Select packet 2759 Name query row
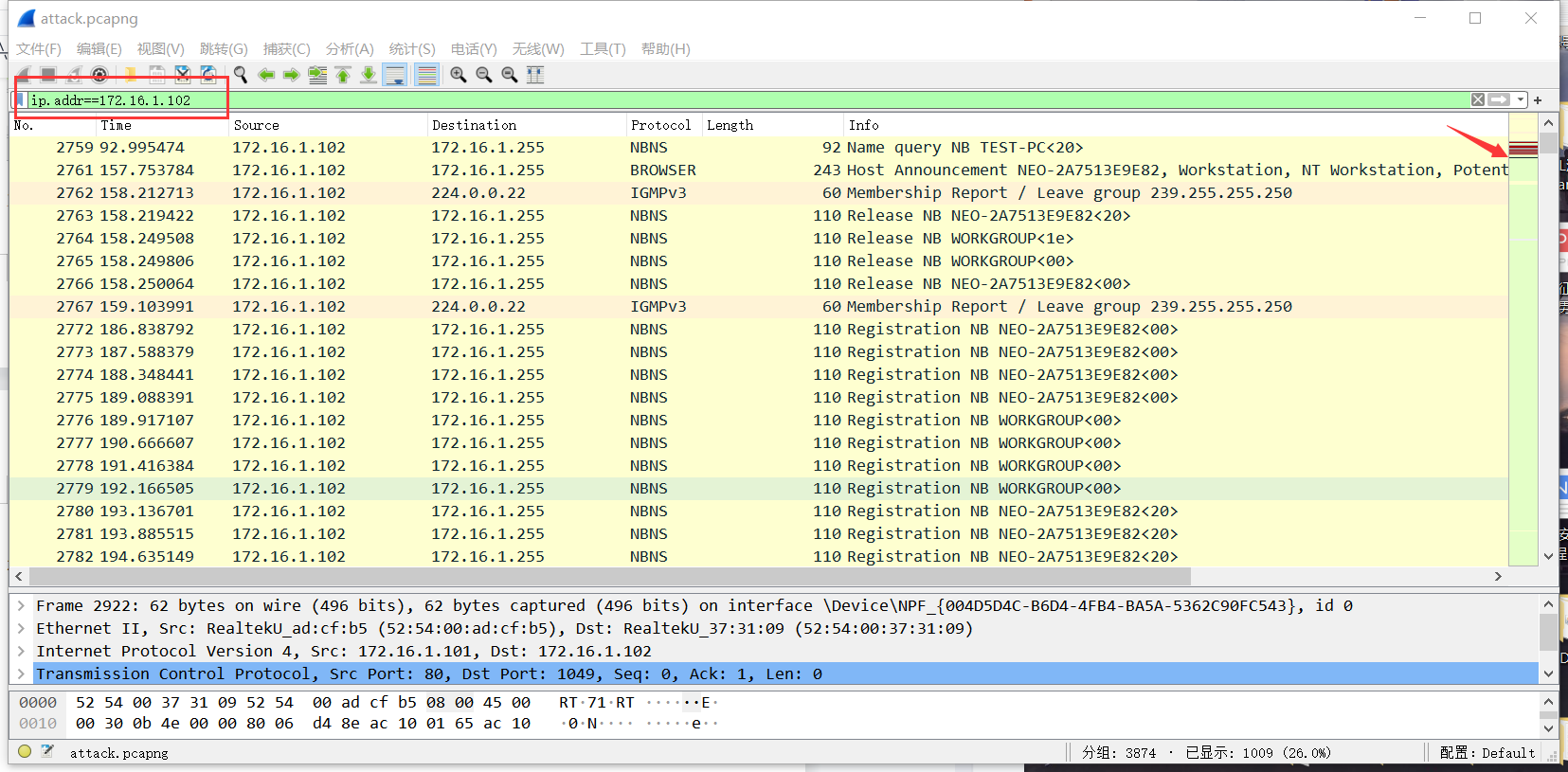The width and height of the screenshot is (1568, 772). coord(759,147)
